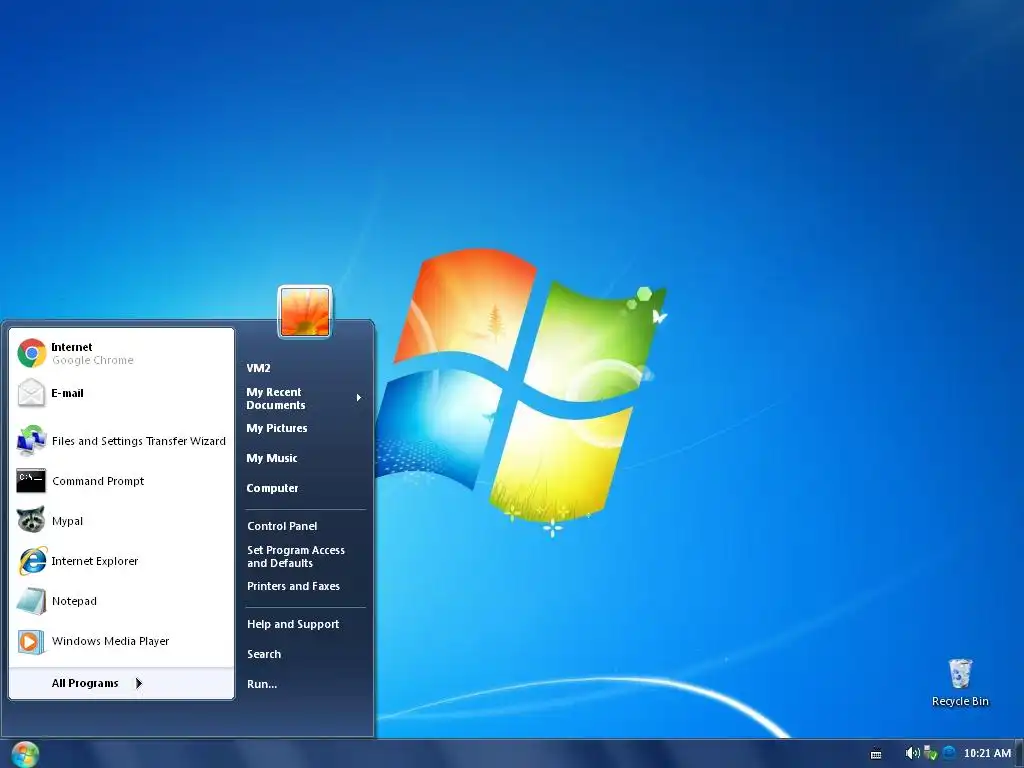1024x768 pixels.
Task: Click the Safely Remove Hardware tray icon
Action: point(931,754)
